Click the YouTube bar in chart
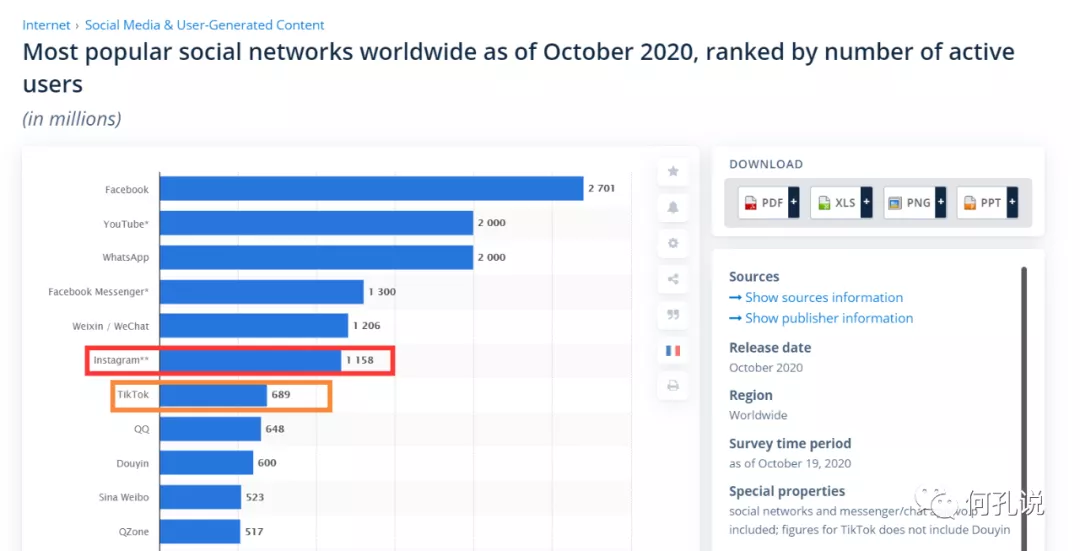 coord(316,223)
